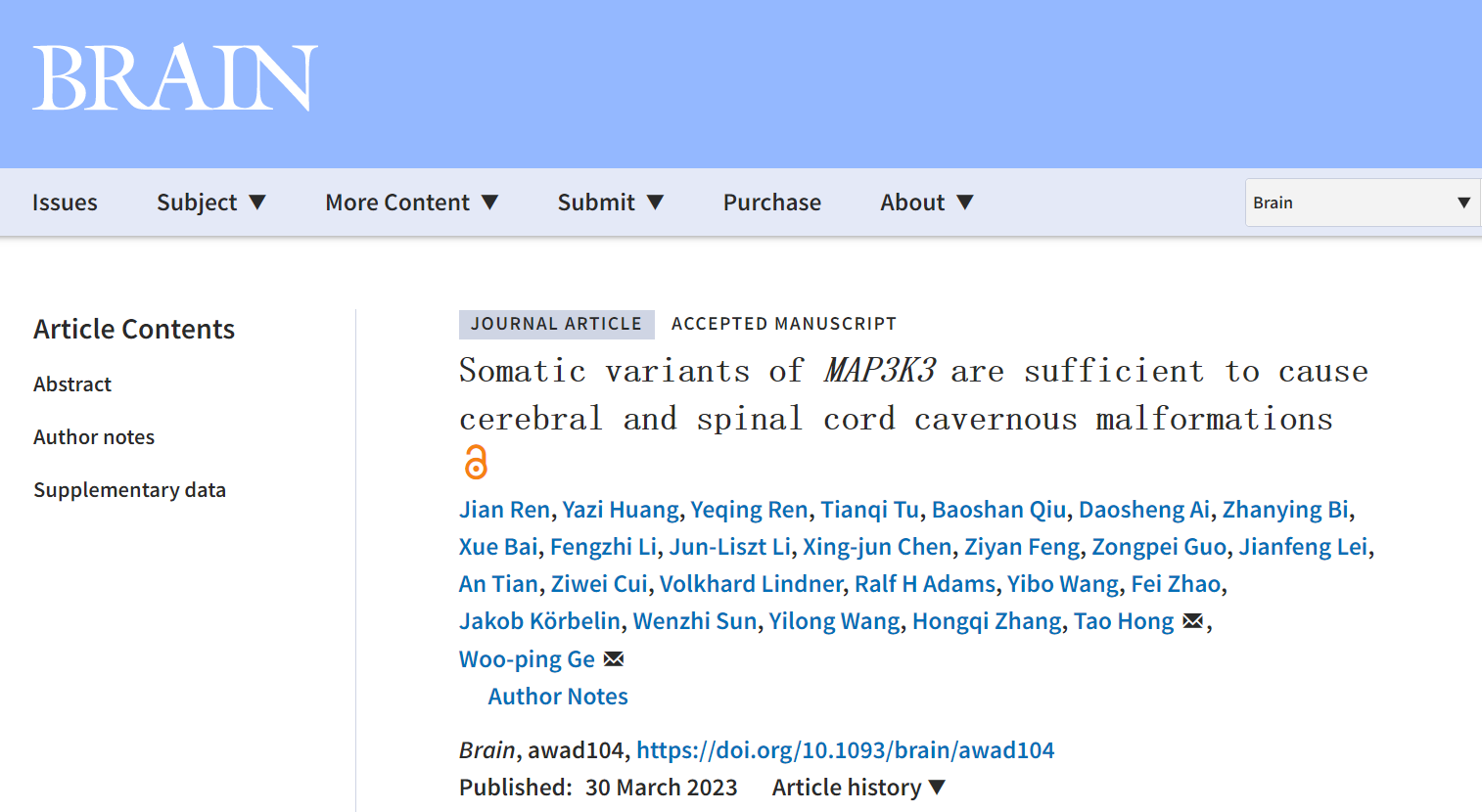Open author Zongpei Guo's profile

pos(1160,547)
